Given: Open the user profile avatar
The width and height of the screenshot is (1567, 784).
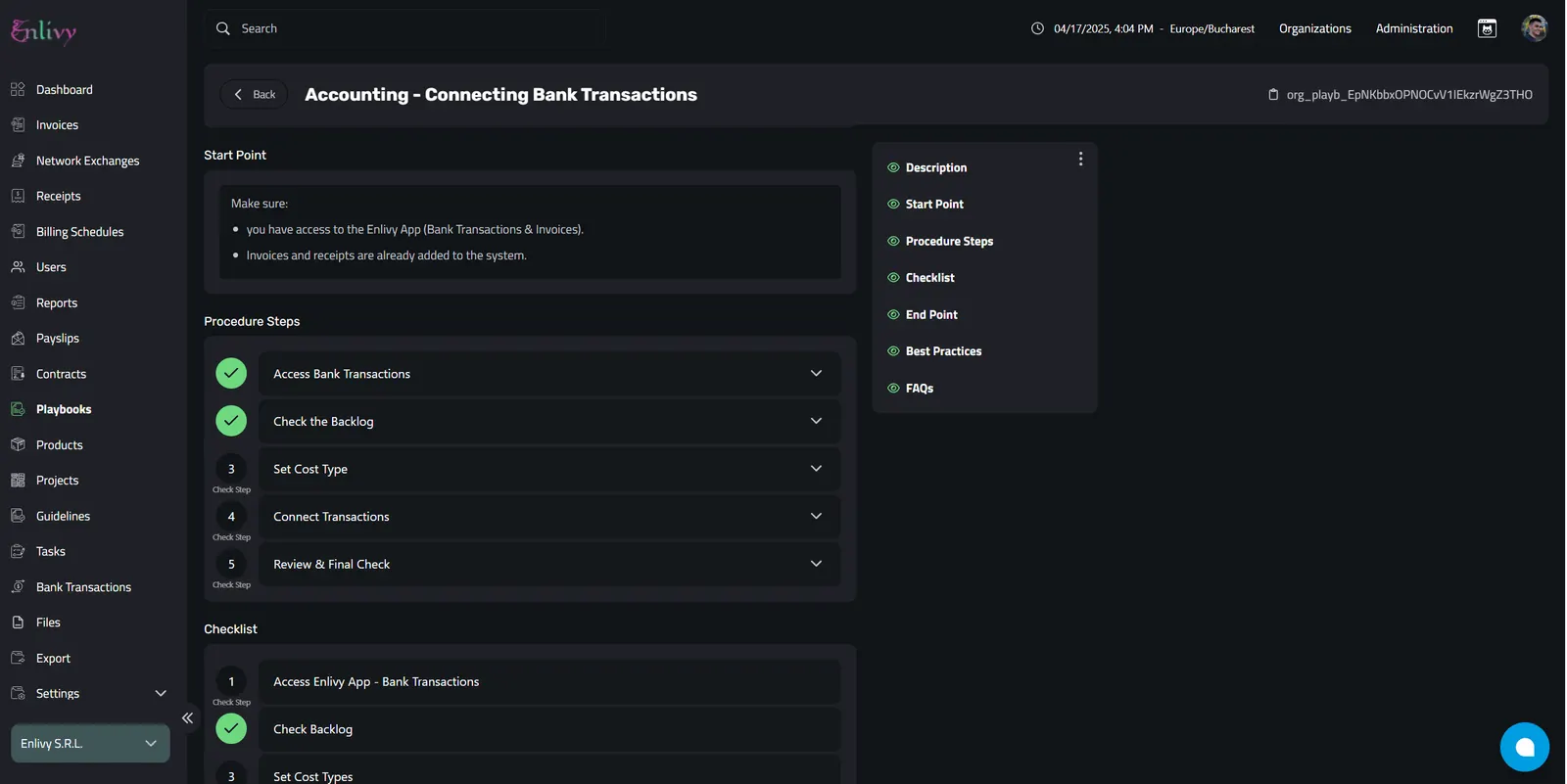Looking at the screenshot, I should coord(1534,27).
